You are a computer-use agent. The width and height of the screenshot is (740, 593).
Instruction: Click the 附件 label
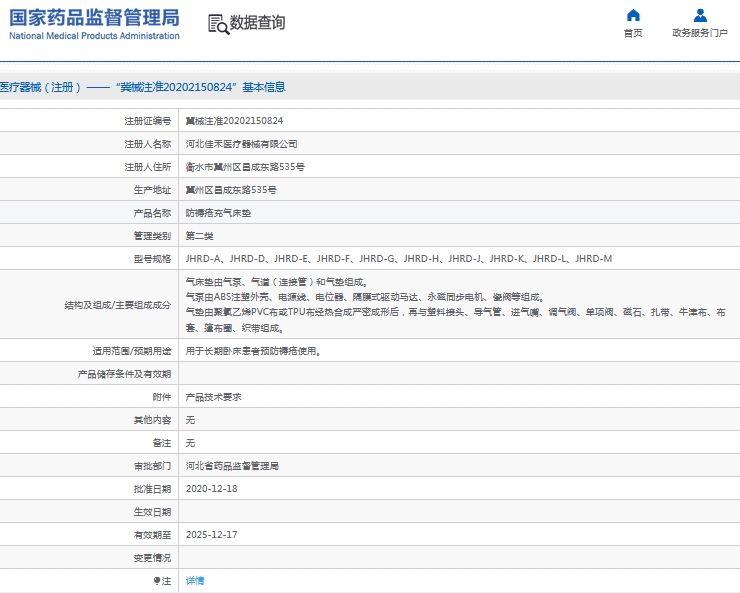pyautogui.click(x=161, y=397)
